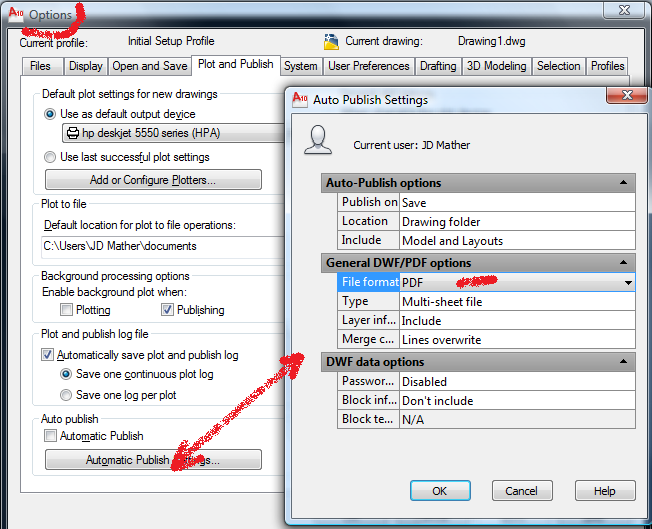
Task: Open the hp deskjet 5550 output device dropdown
Action: pyautogui.click(x=173, y=133)
